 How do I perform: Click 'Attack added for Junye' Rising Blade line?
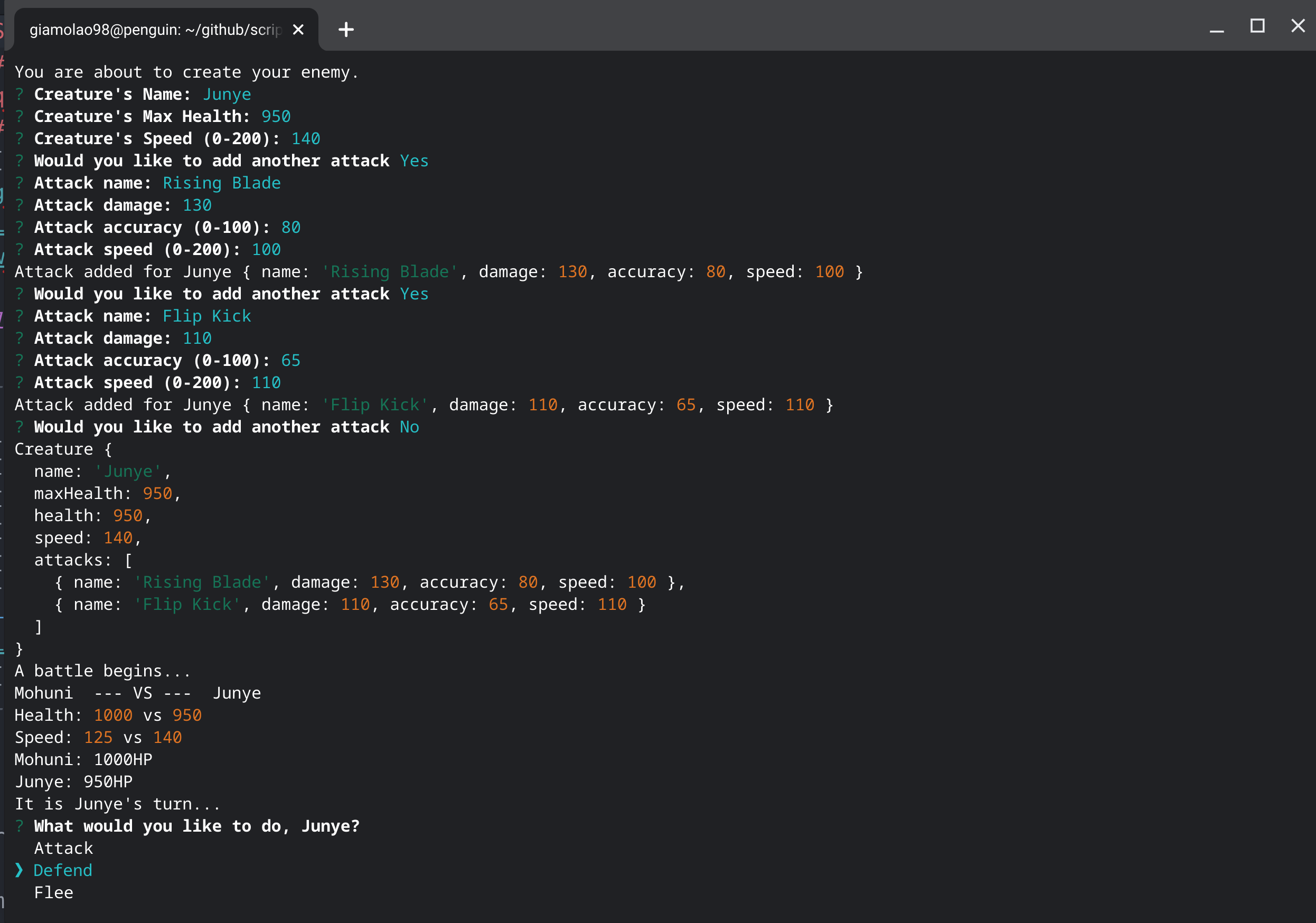[x=439, y=271]
